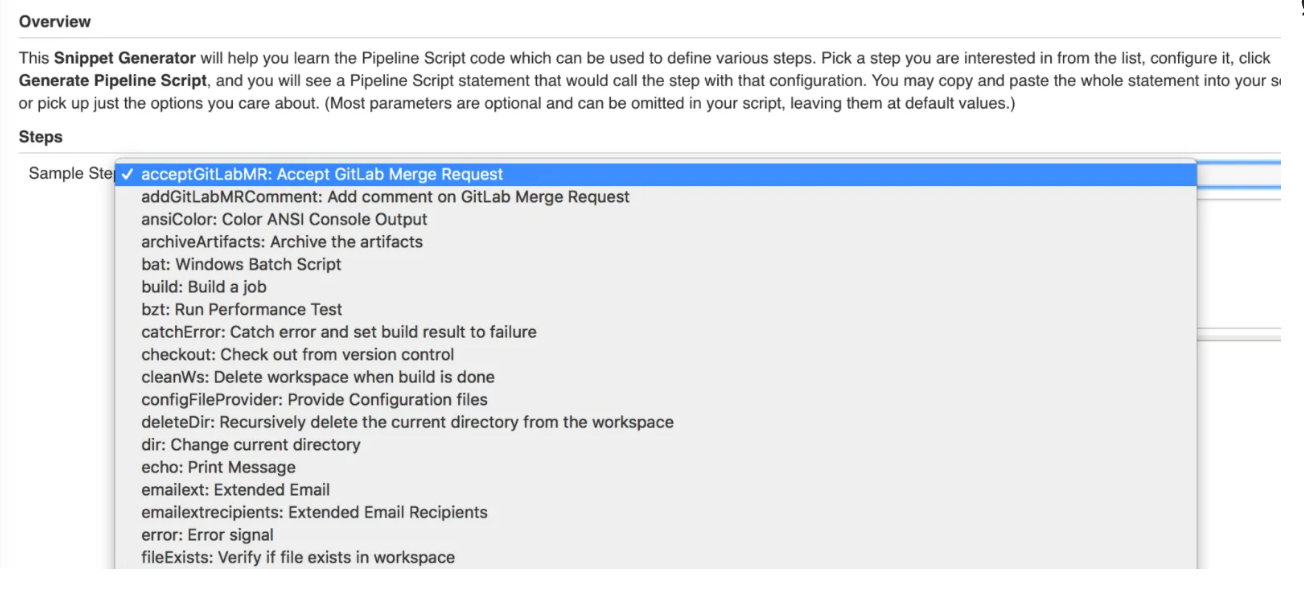Select ansiColor: Color ANSI Console Output
Screen dimensions: 1304x598
pos(284,219)
